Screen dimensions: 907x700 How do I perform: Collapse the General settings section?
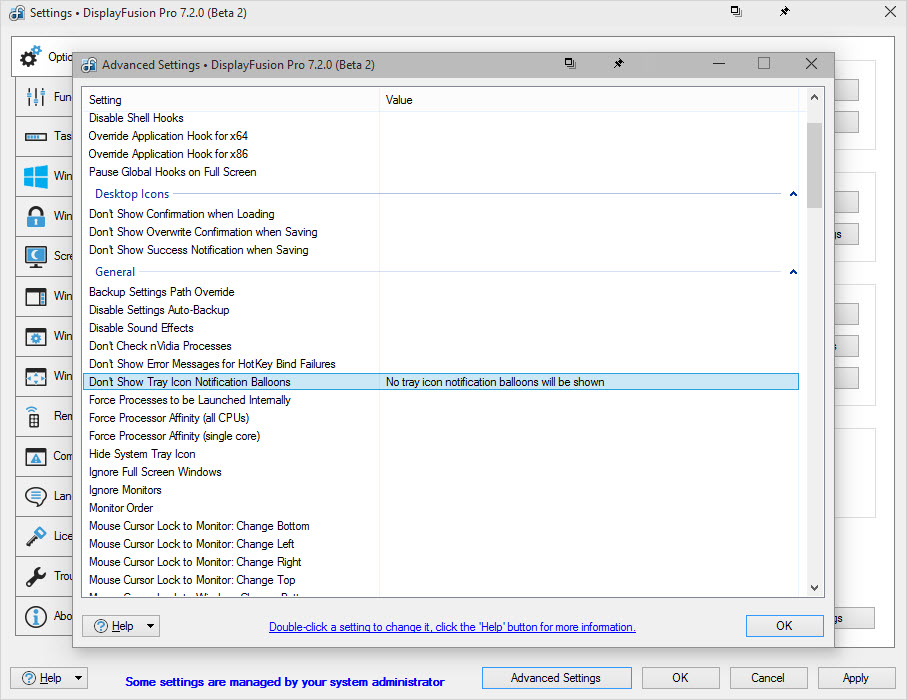click(793, 272)
